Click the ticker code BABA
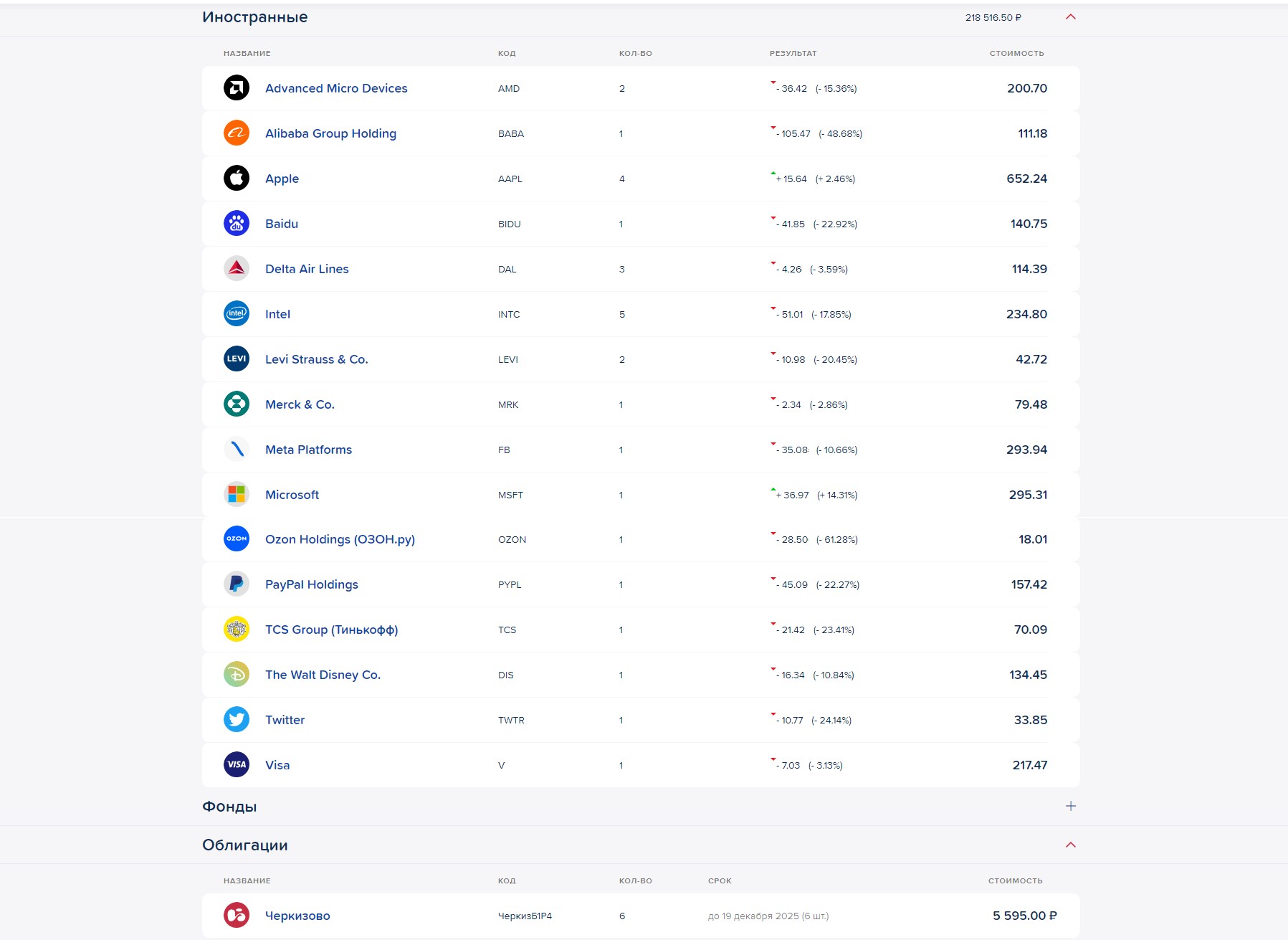The height and width of the screenshot is (940, 1288). click(x=511, y=134)
